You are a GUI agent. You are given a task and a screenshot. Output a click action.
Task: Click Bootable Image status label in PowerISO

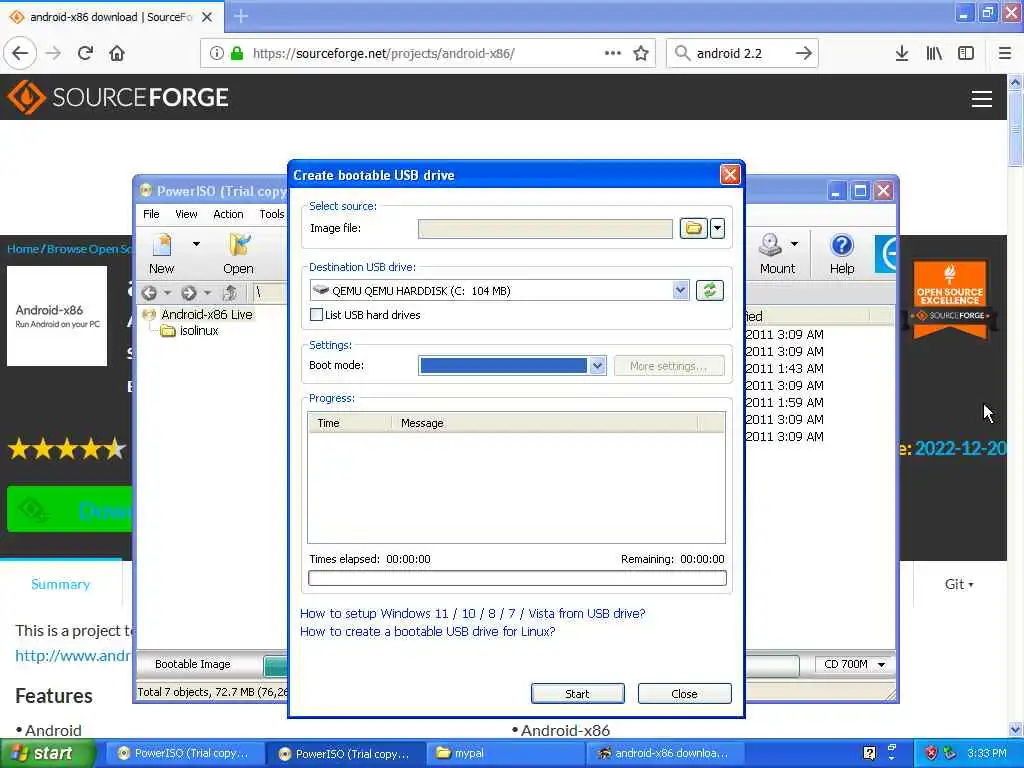pos(193,664)
